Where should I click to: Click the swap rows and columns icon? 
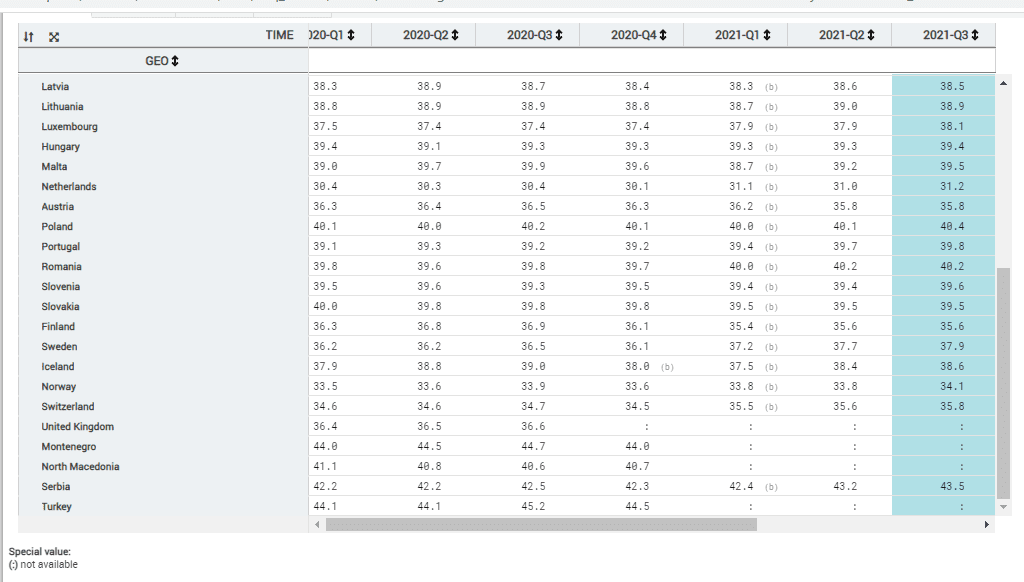click(x=29, y=36)
